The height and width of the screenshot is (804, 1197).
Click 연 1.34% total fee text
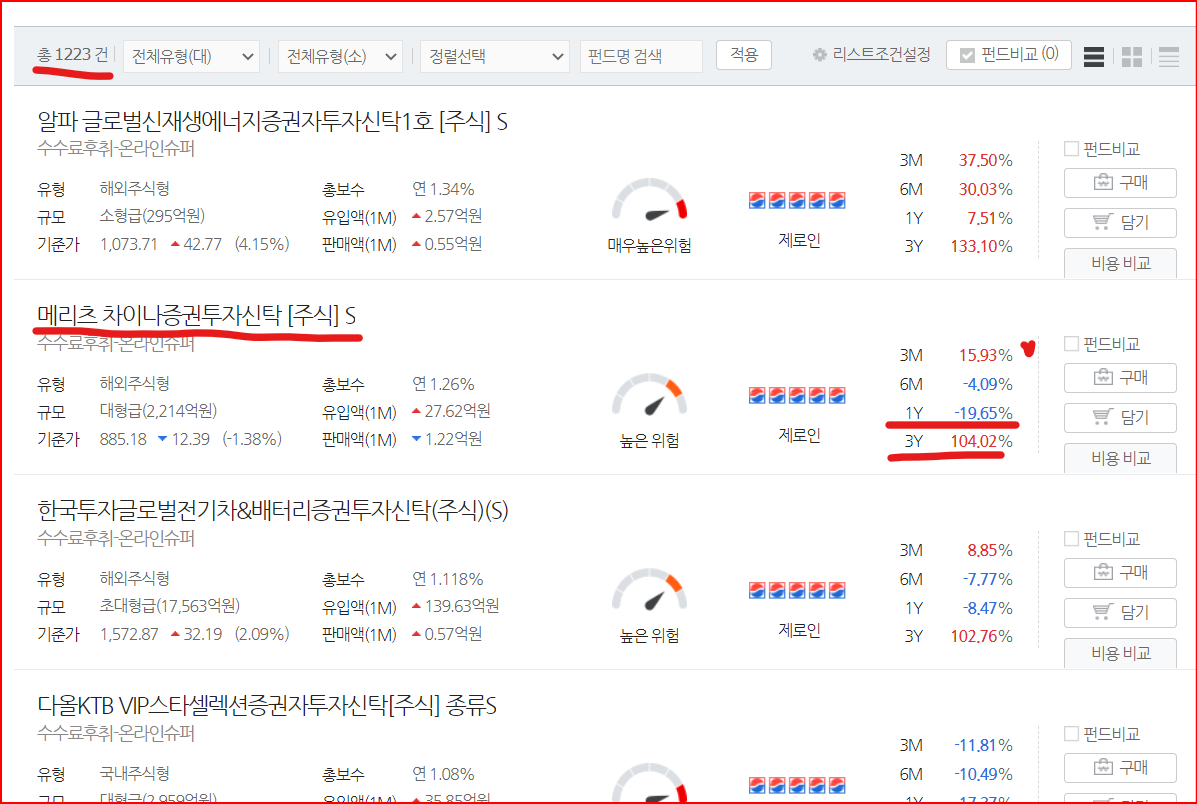(444, 189)
